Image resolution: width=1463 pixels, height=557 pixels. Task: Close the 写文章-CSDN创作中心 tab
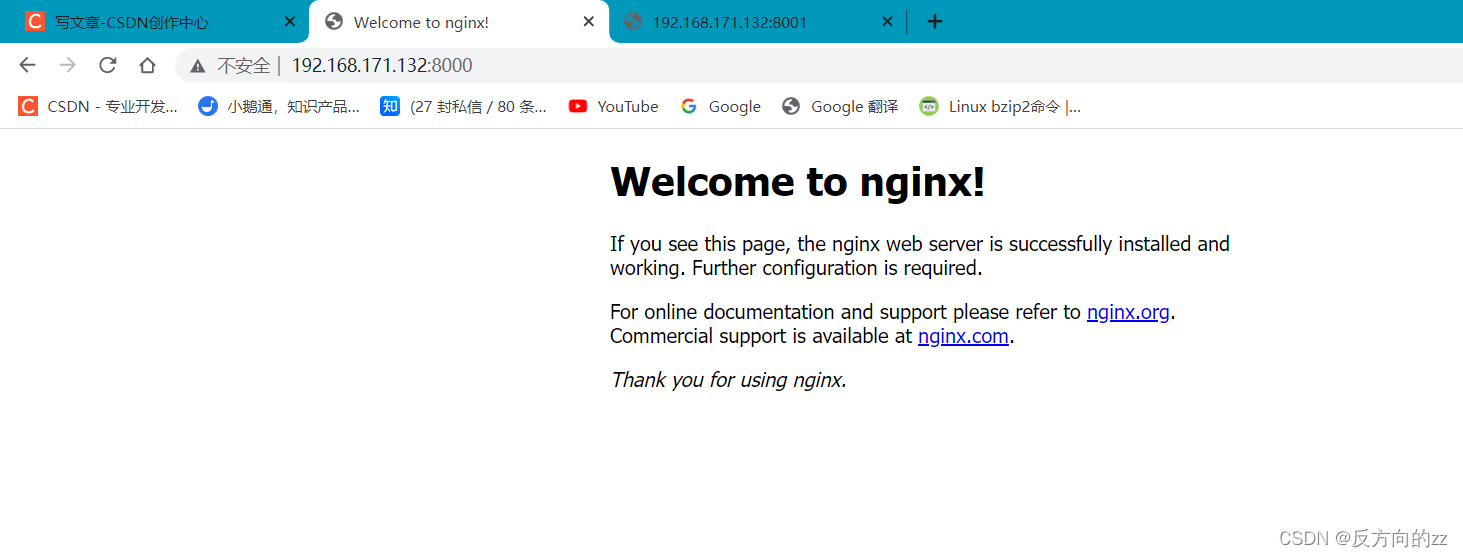pos(290,21)
